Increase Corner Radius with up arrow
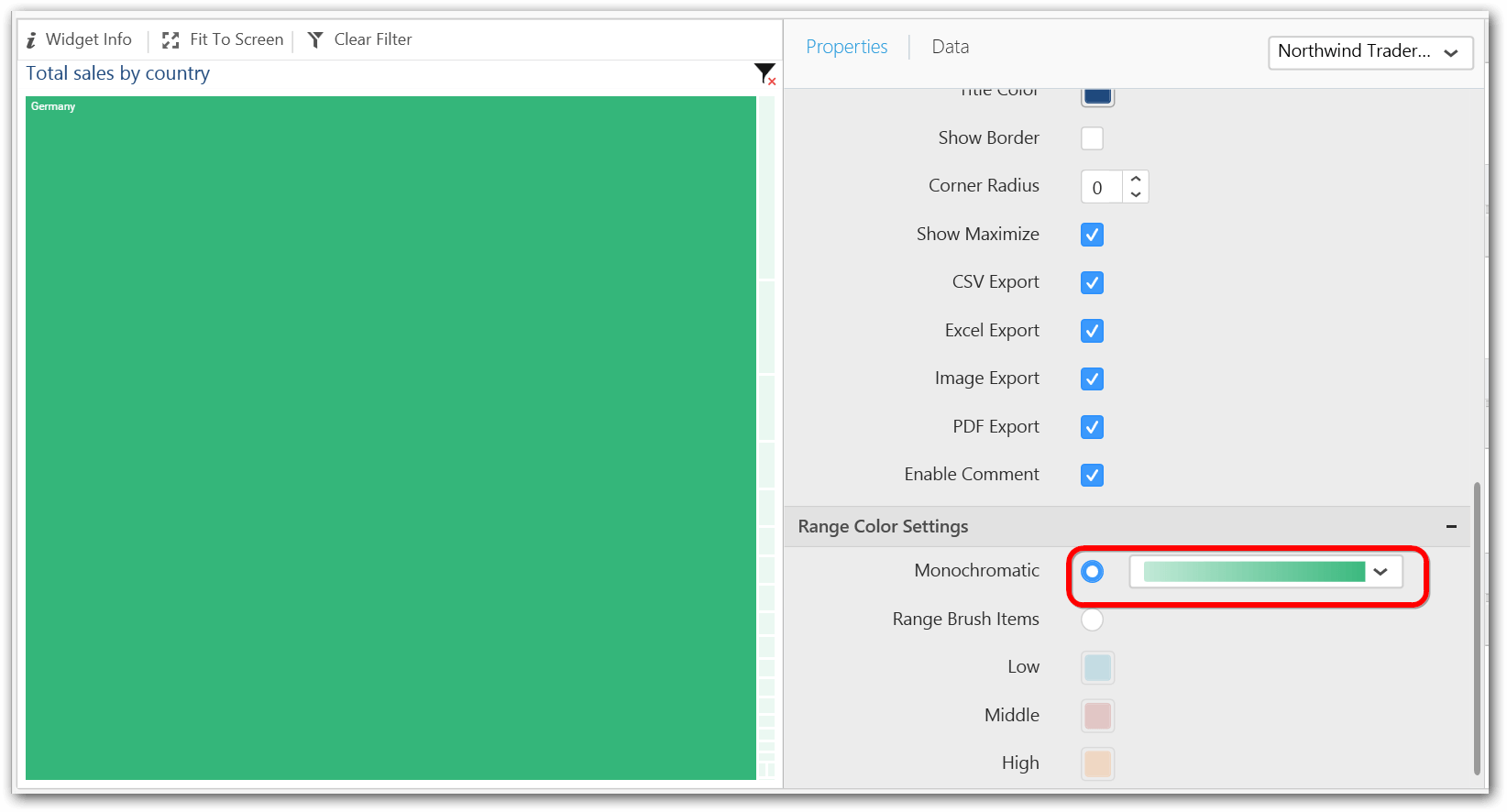This screenshot has height=812, width=1507. coord(1136,179)
